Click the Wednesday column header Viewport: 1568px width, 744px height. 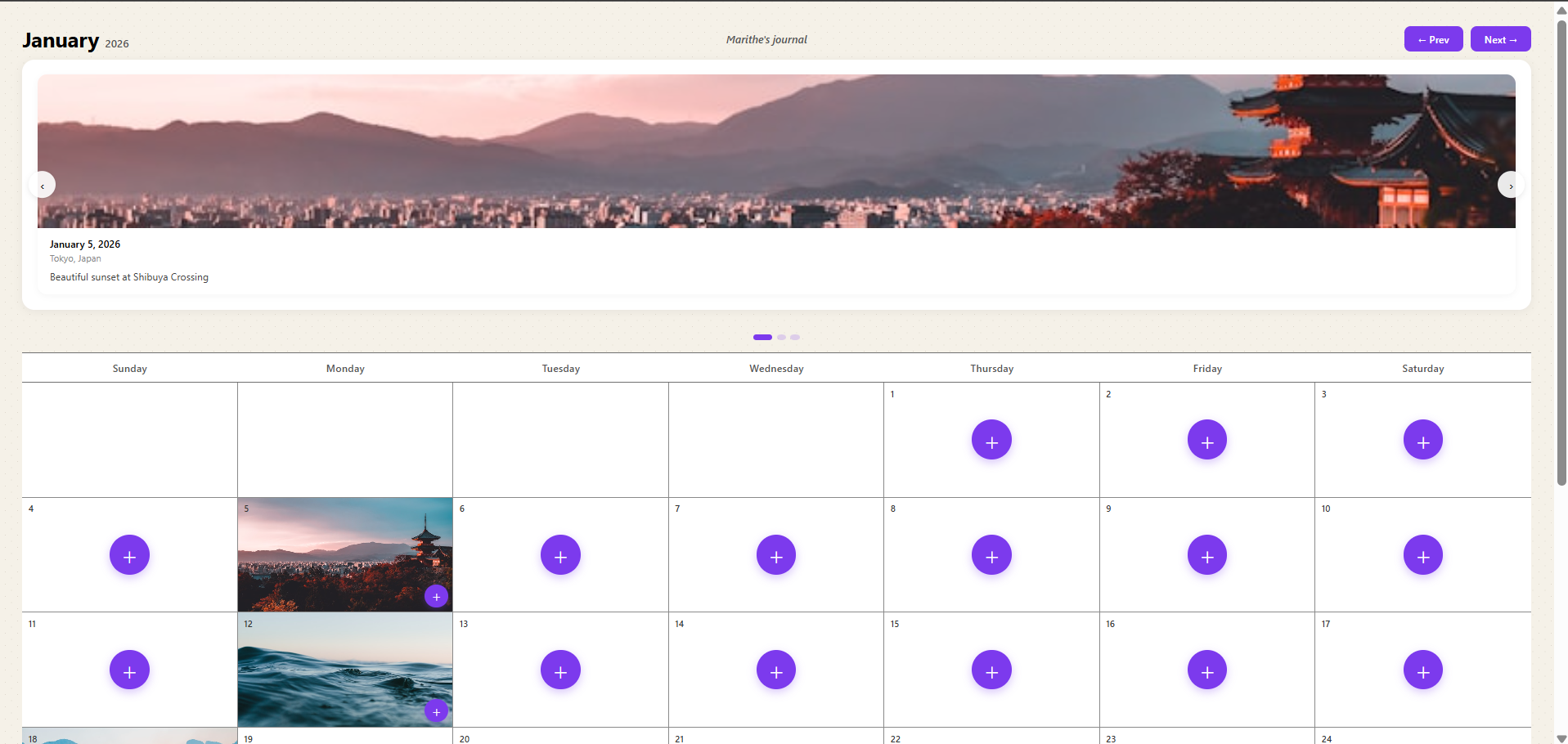[776, 369]
